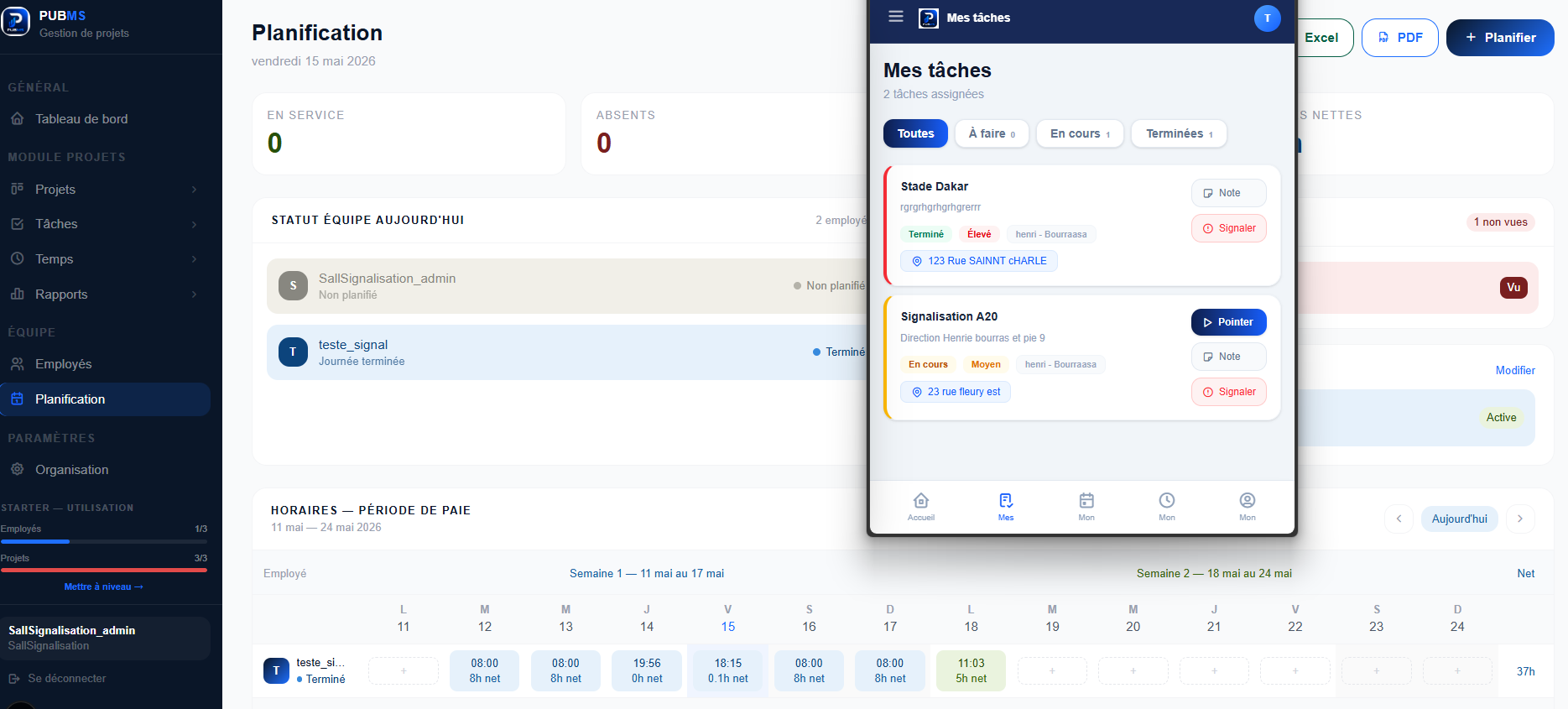
Task: Add a shift on Monday 11 empty cell
Action: pos(404,670)
